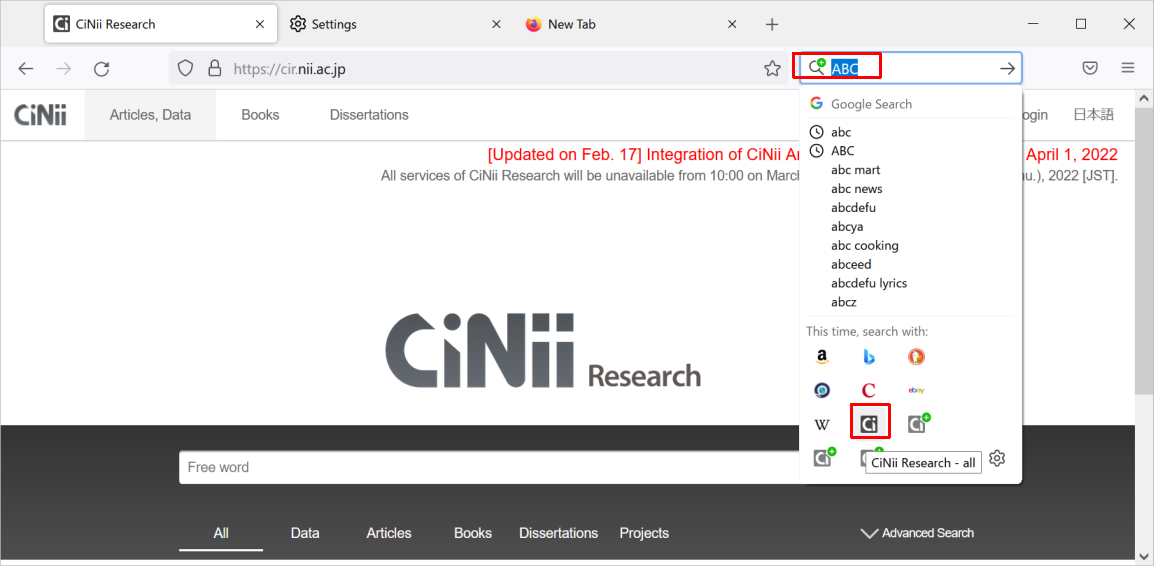Choose the 'abc cooking' suggestion
1154x566 pixels.
910,246
